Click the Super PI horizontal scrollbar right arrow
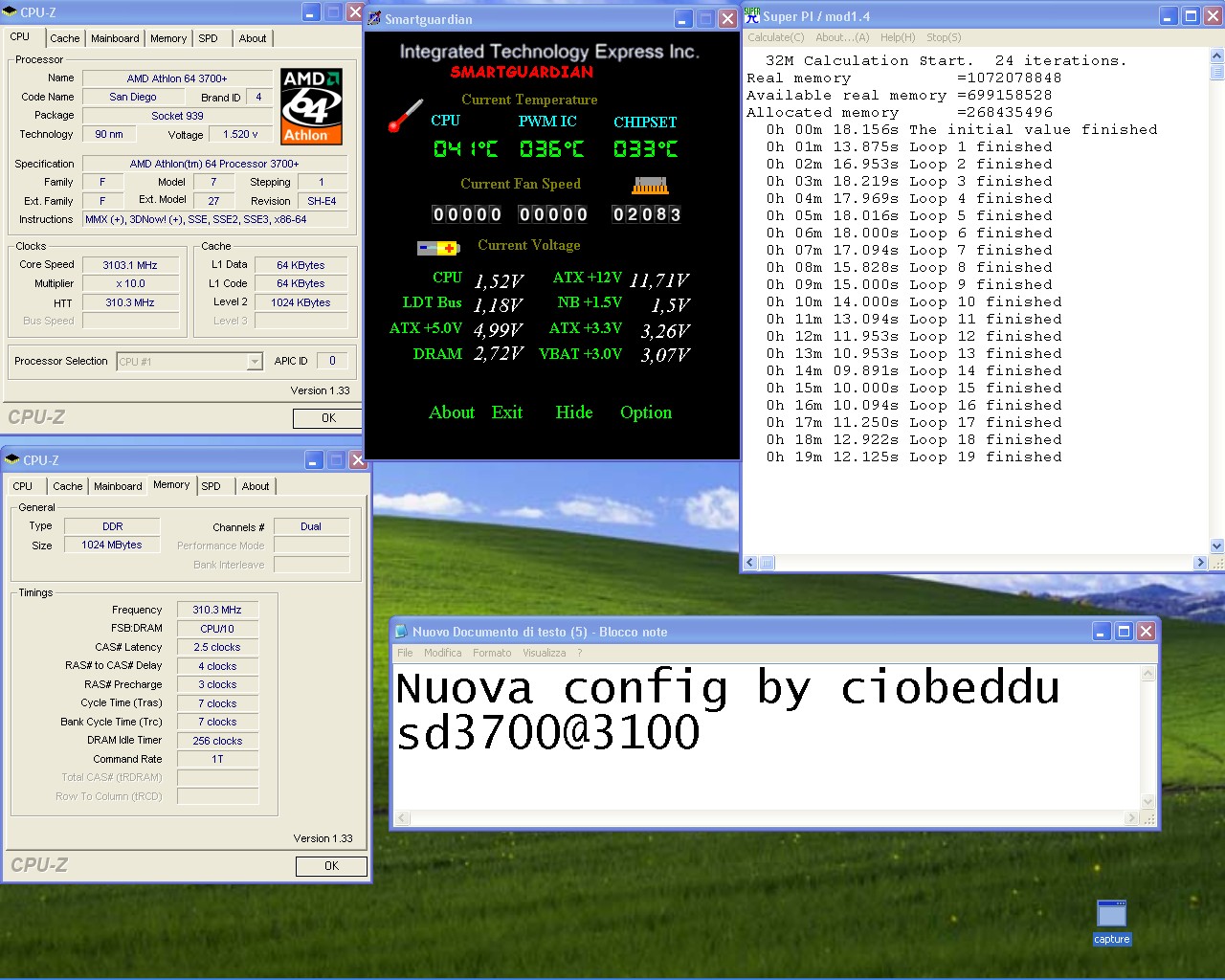This screenshot has width=1225, height=980. pos(1201,563)
